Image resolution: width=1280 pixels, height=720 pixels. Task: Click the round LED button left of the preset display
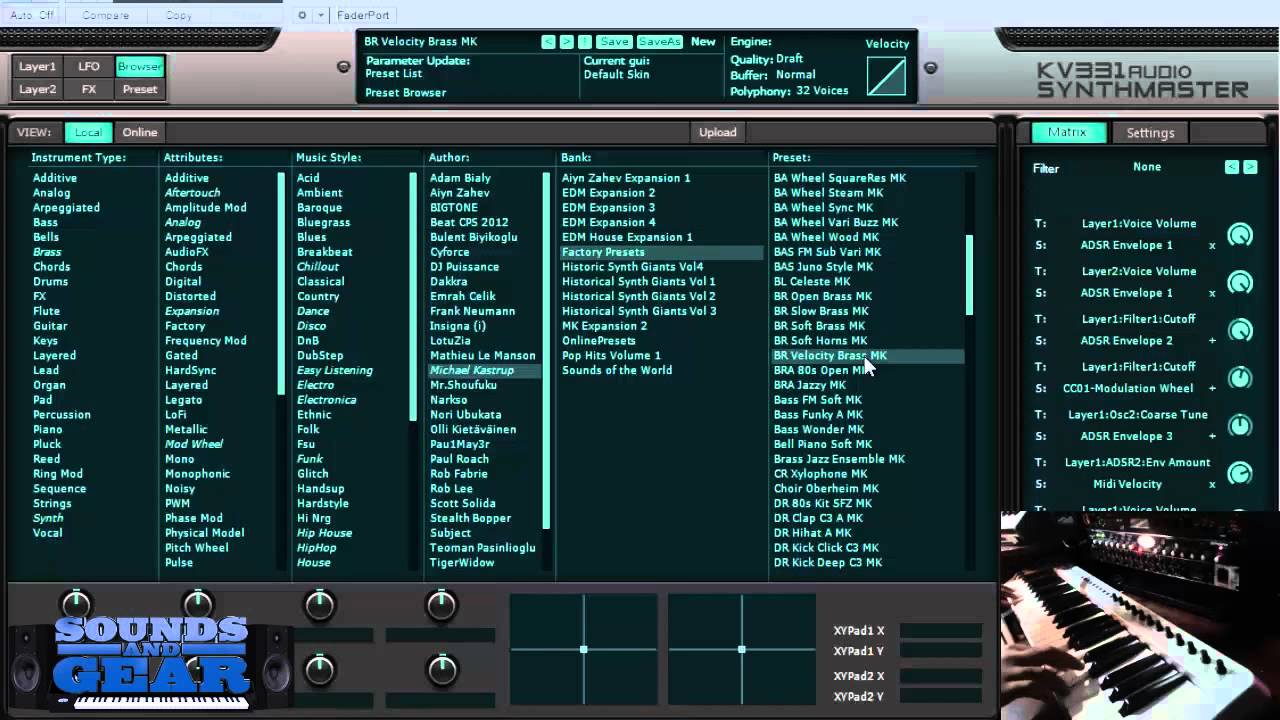[344, 67]
